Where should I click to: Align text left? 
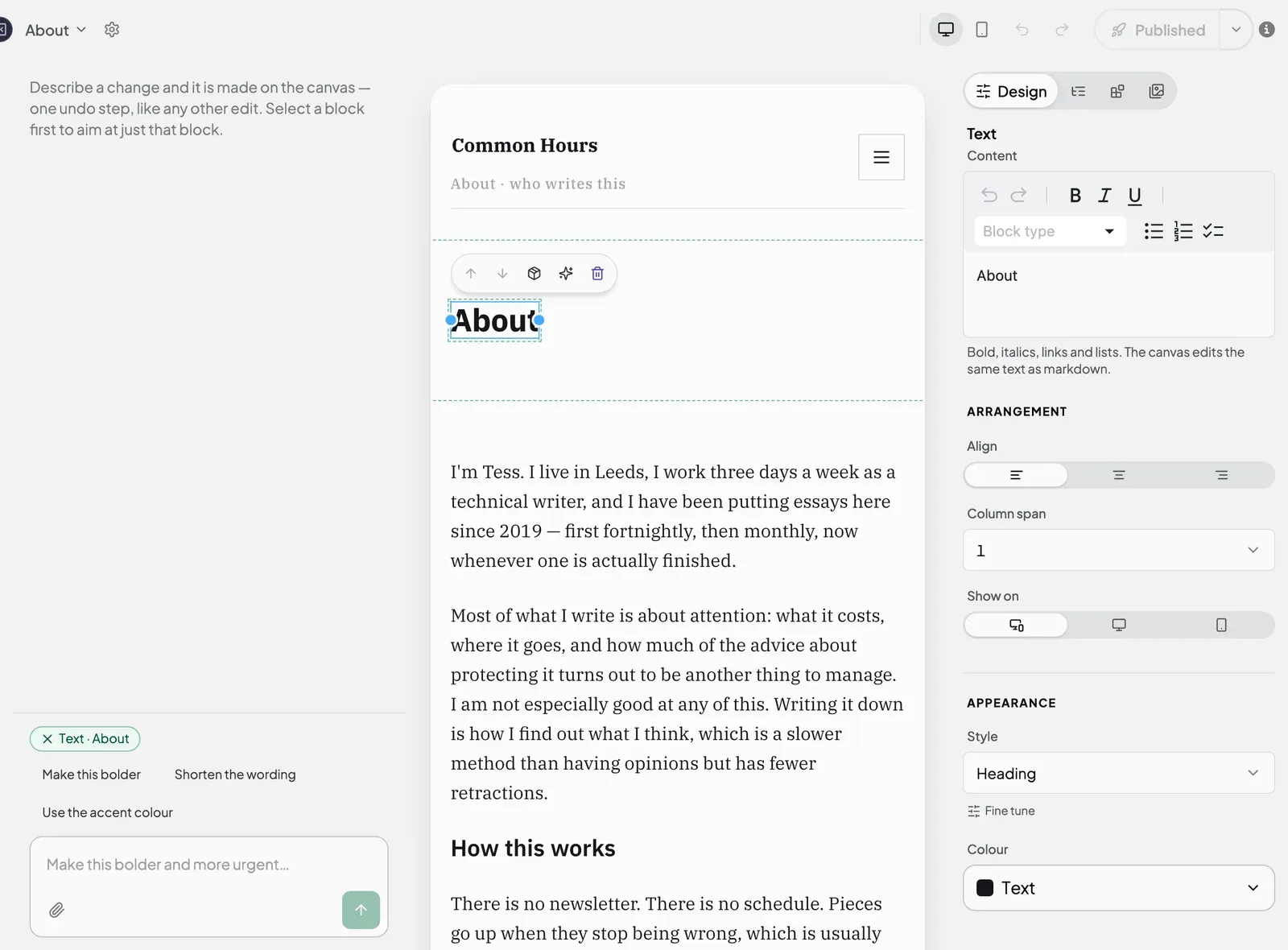coord(1016,475)
